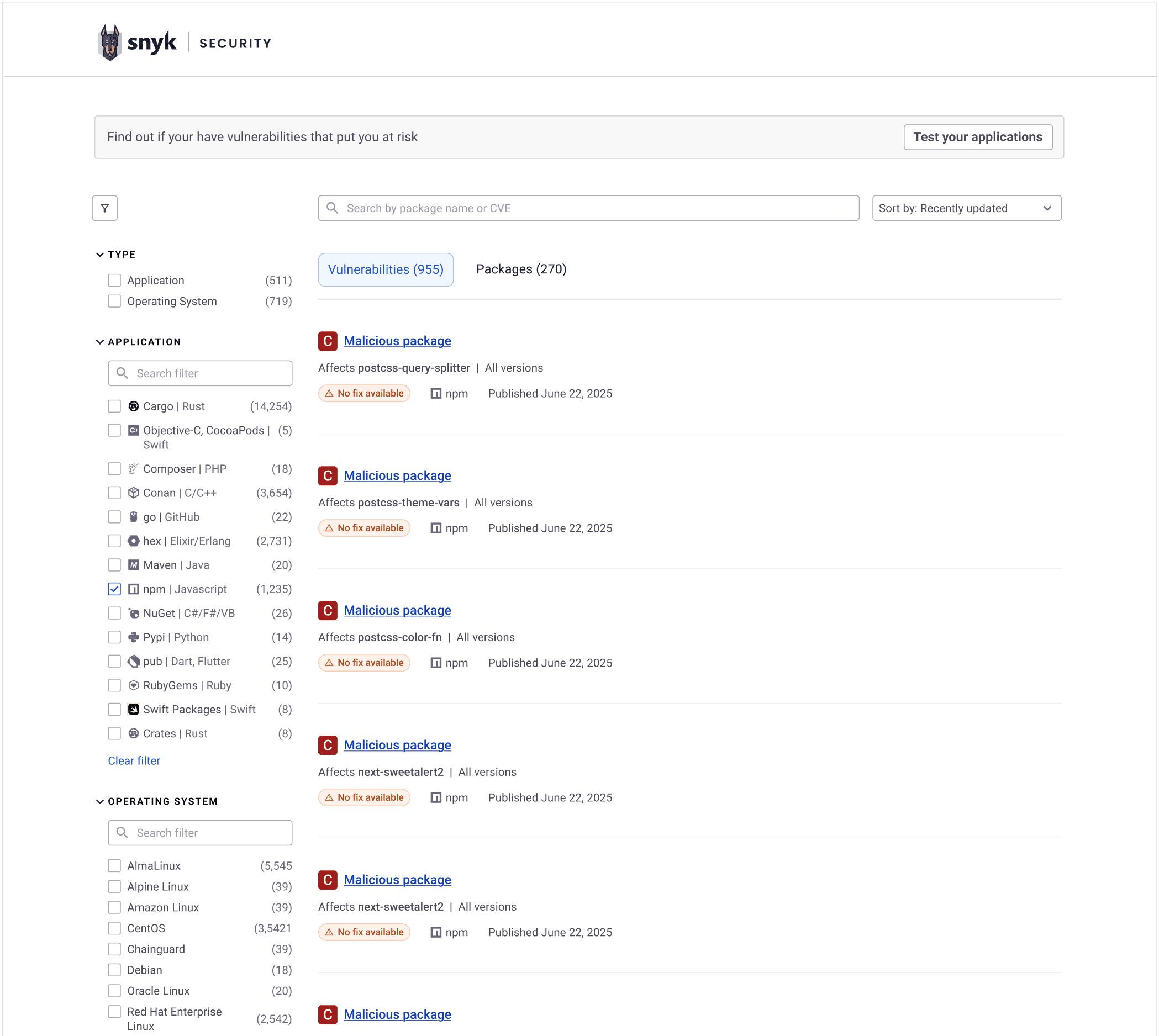Click the go GitHub gopher icon
The height and width of the screenshot is (1036, 1159).
[x=134, y=517]
